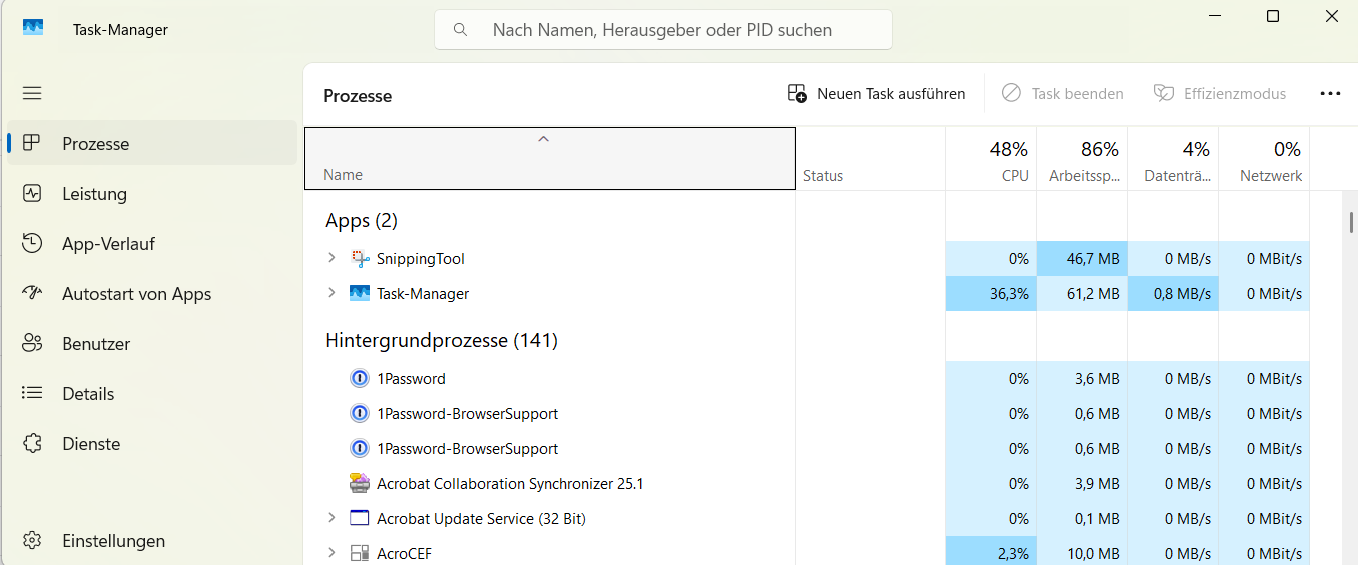The height and width of the screenshot is (565, 1358).
Task: Click the Task-Manager process row icon
Action: (360, 294)
